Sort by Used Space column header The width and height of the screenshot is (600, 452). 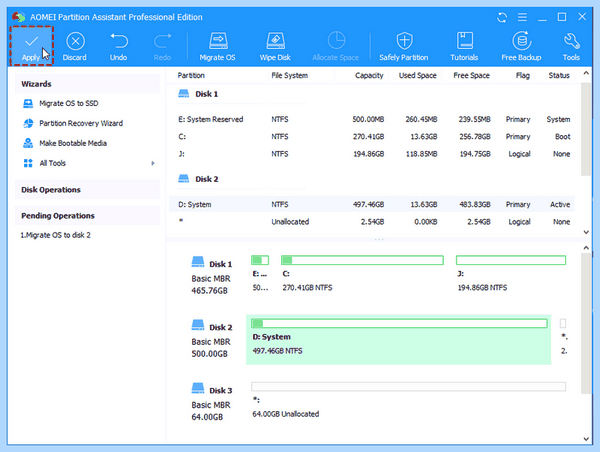tap(417, 75)
